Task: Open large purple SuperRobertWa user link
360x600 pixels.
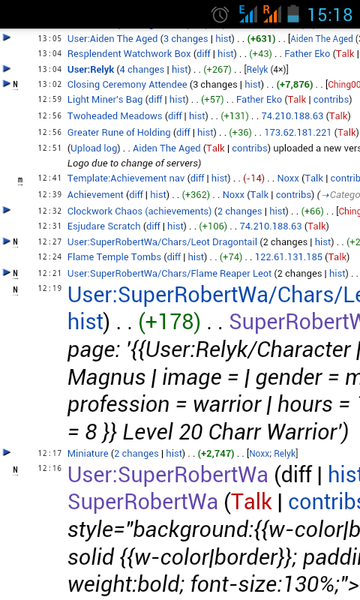Action: click(x=143, y=502)
